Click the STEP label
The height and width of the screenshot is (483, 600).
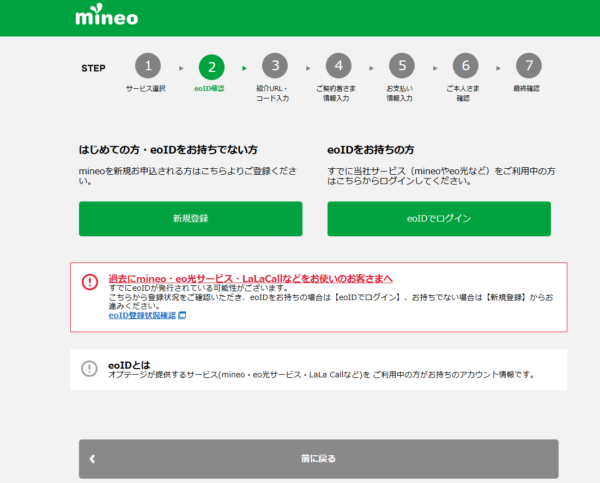coord(93,69)
